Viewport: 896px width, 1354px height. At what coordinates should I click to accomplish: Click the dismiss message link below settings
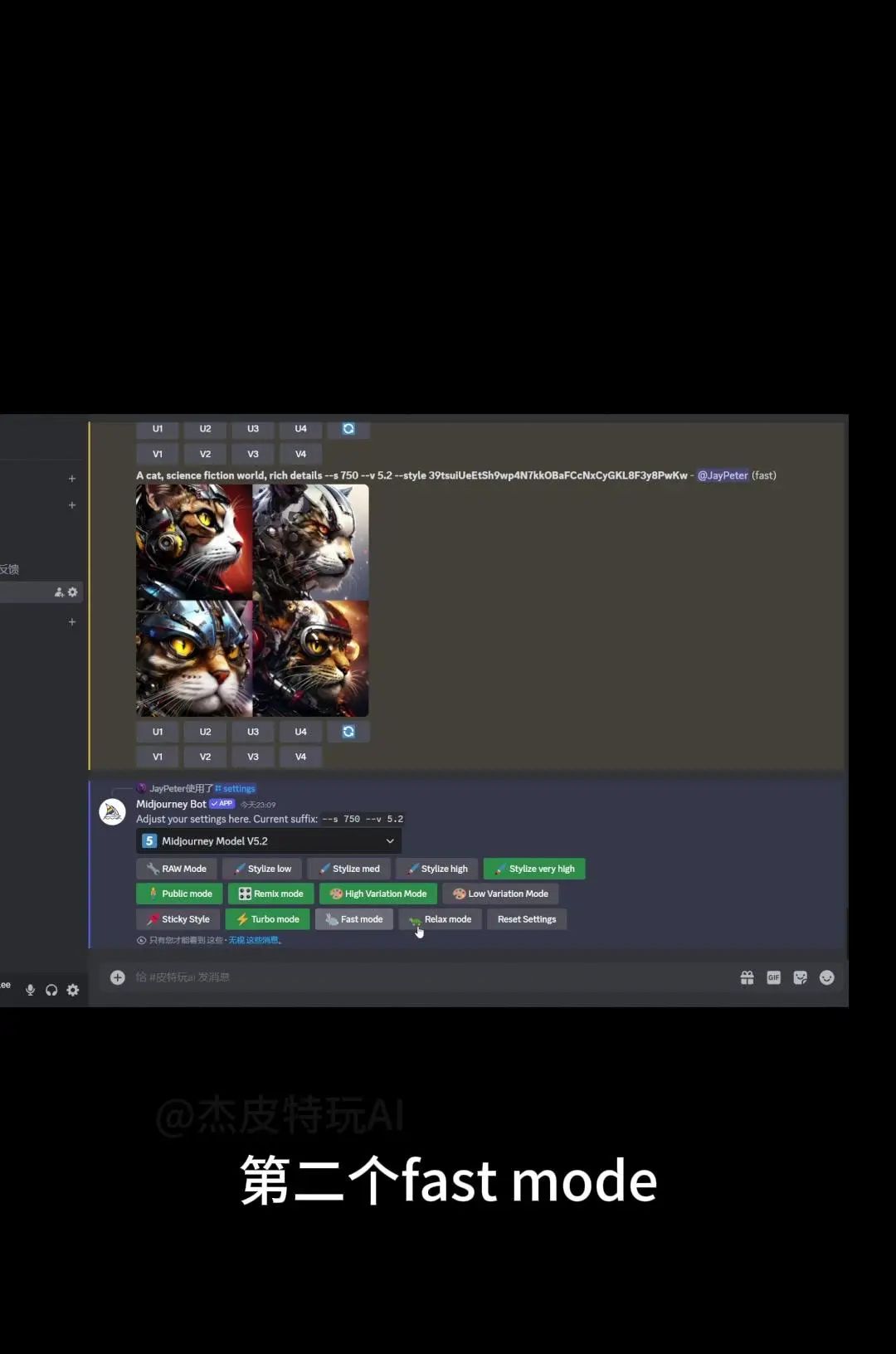pos(255,940)
